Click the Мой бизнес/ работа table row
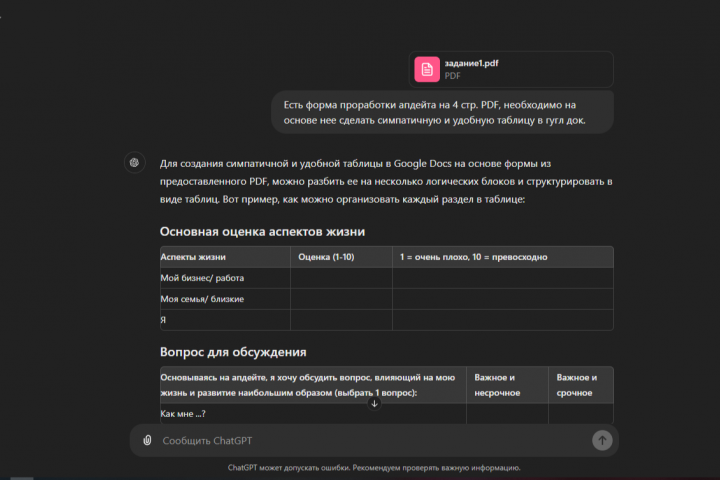Image resolution: width=720 pixels, height=480 pixels. point(387,278)
